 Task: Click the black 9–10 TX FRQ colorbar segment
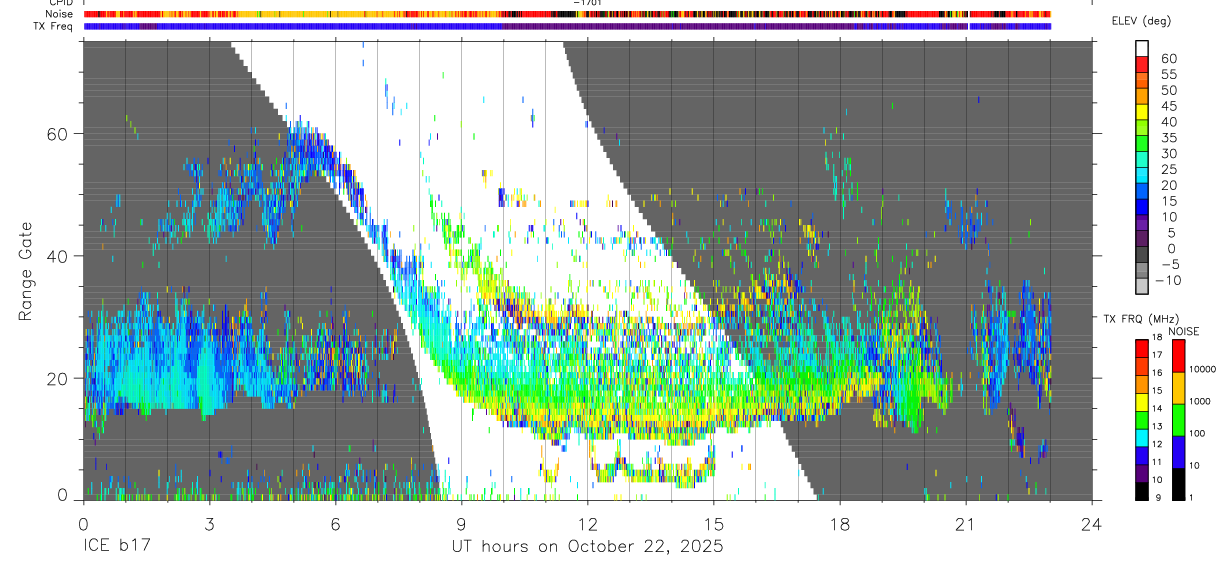pos(1142,491)
